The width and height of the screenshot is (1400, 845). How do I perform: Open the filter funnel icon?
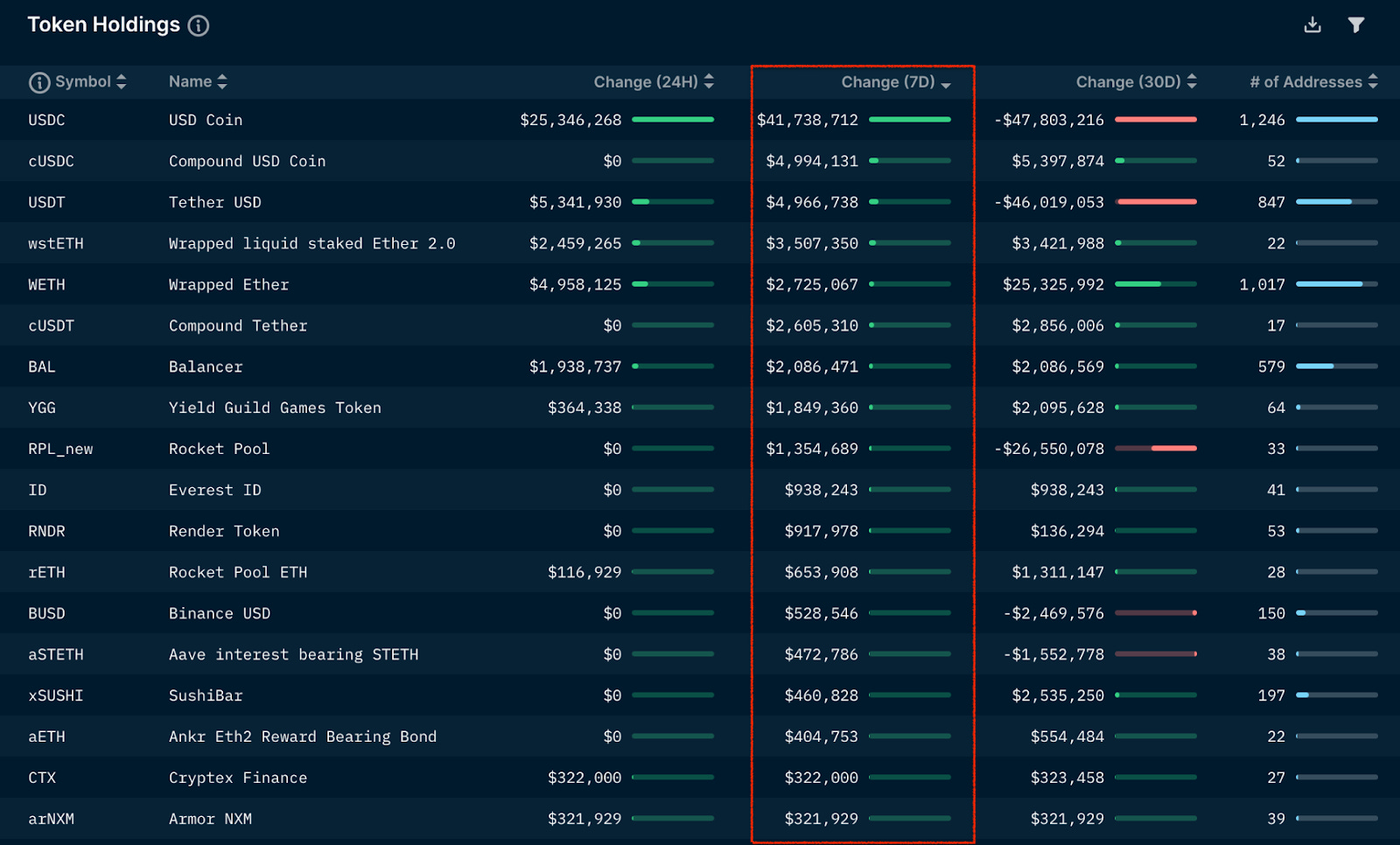point(1355,24)
